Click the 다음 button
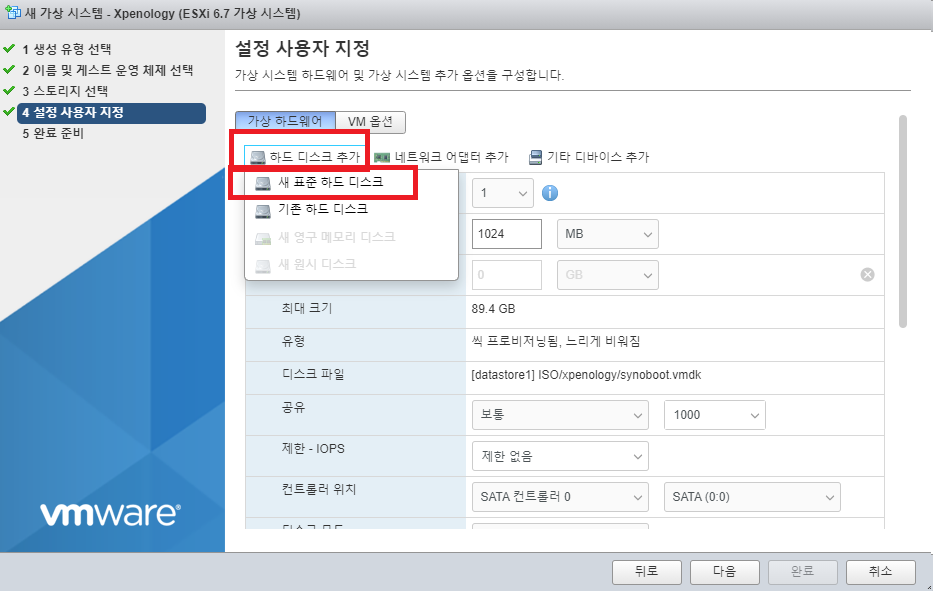Screen dimensions: 933x595 coord(725,572)
